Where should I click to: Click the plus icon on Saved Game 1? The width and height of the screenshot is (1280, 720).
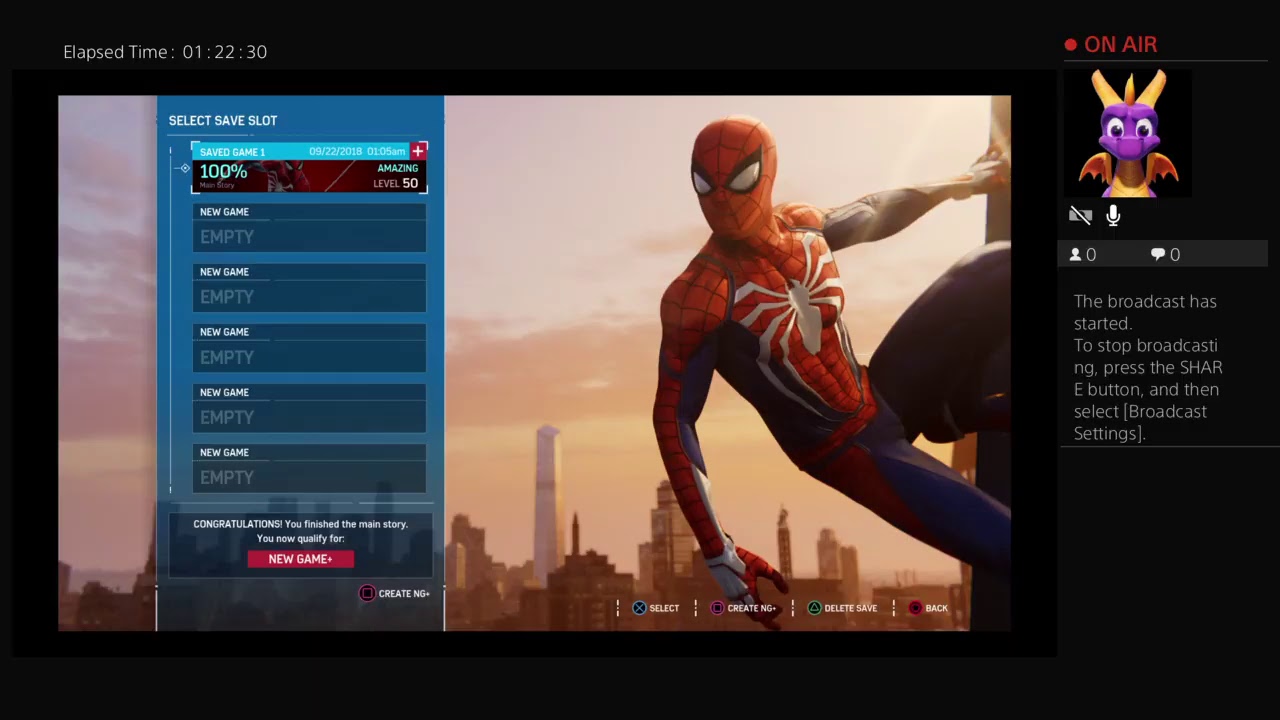coord(419,151)
